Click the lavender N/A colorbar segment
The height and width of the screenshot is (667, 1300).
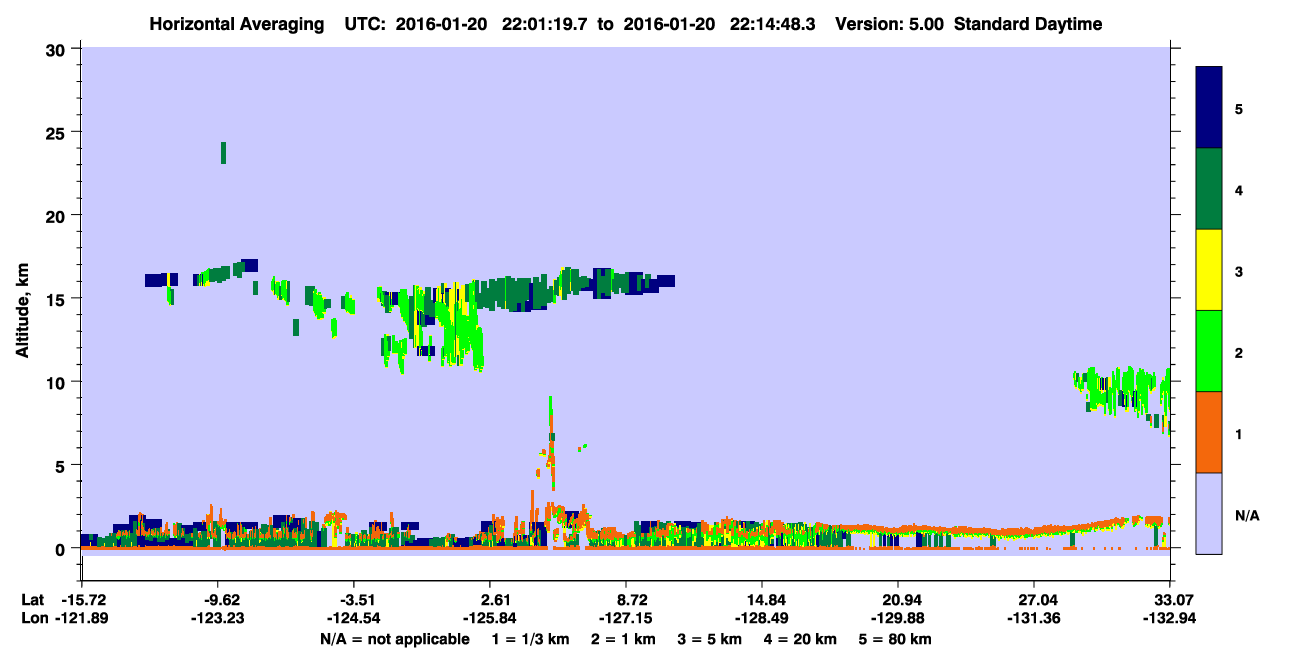(1209, 513)
